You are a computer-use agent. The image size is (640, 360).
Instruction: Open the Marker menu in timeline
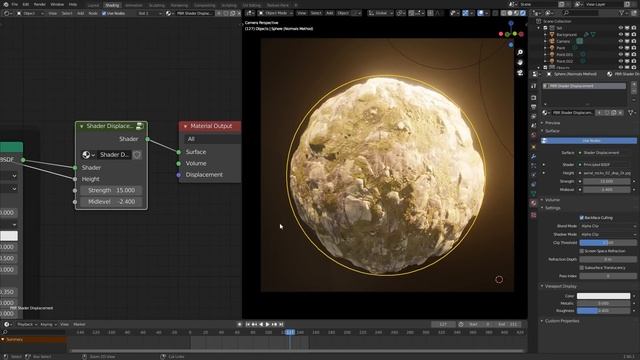tap(79, 324)
